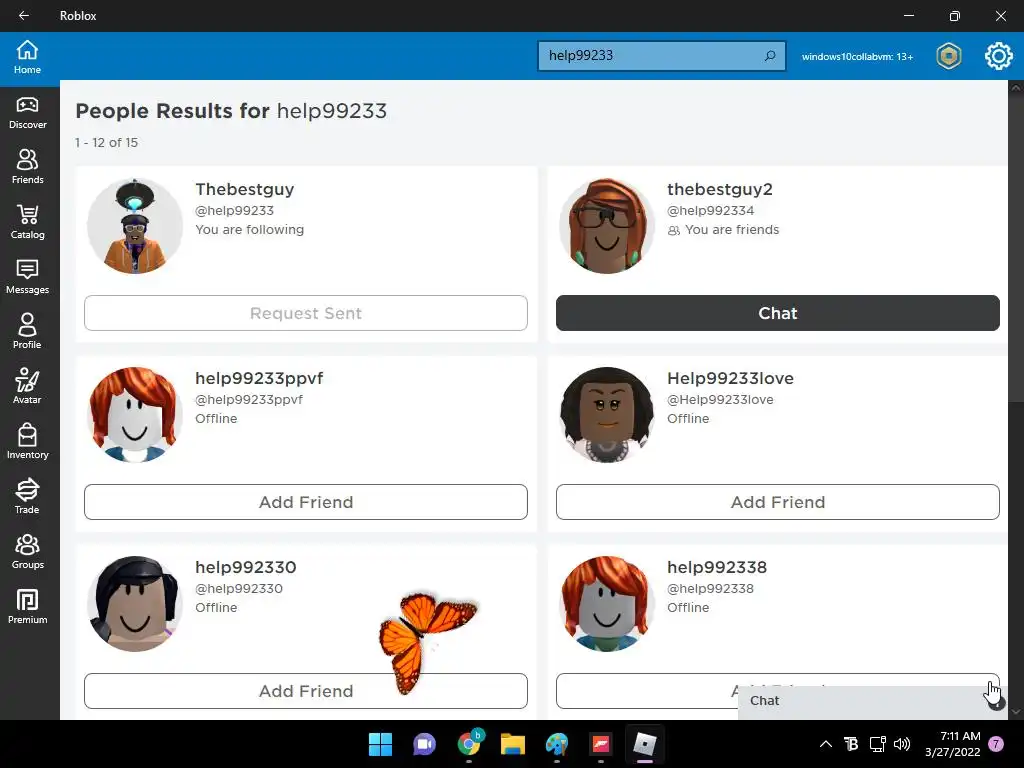Click the help99233ppvf display name
This screenshot has width=1024, height=768.
pos(259,378)
